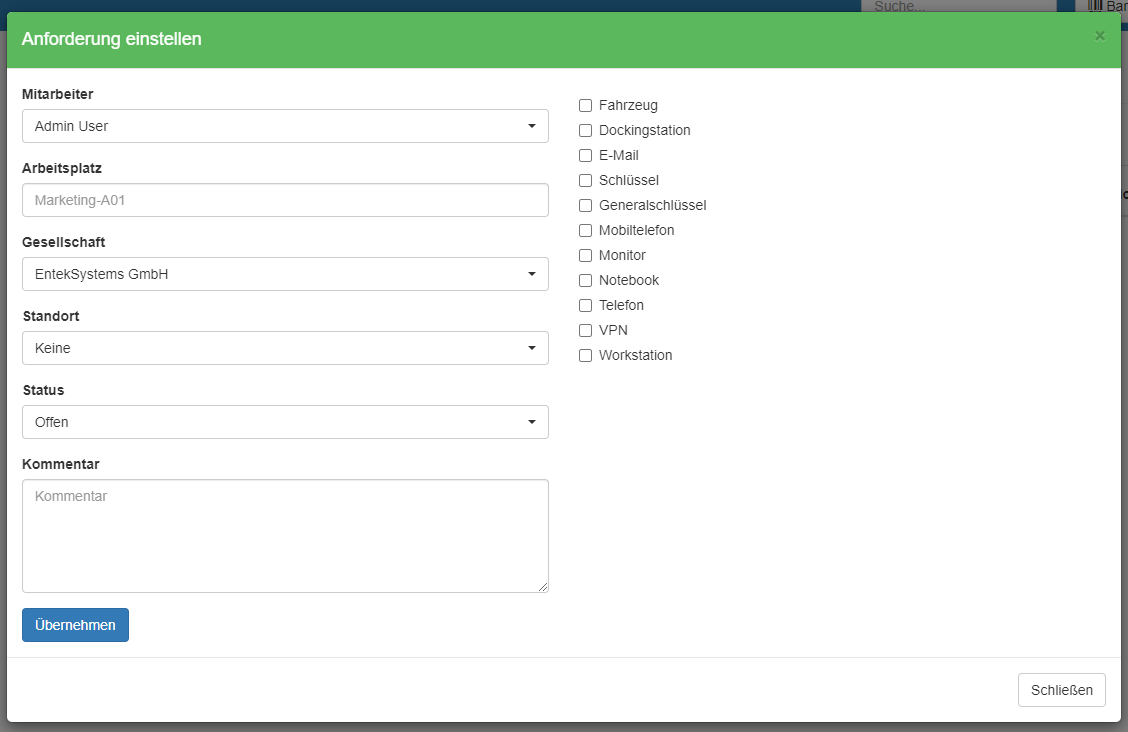
Task: Tick the Dockingstation checkbox
Action: pyautogui.click(x=586, y=130)
